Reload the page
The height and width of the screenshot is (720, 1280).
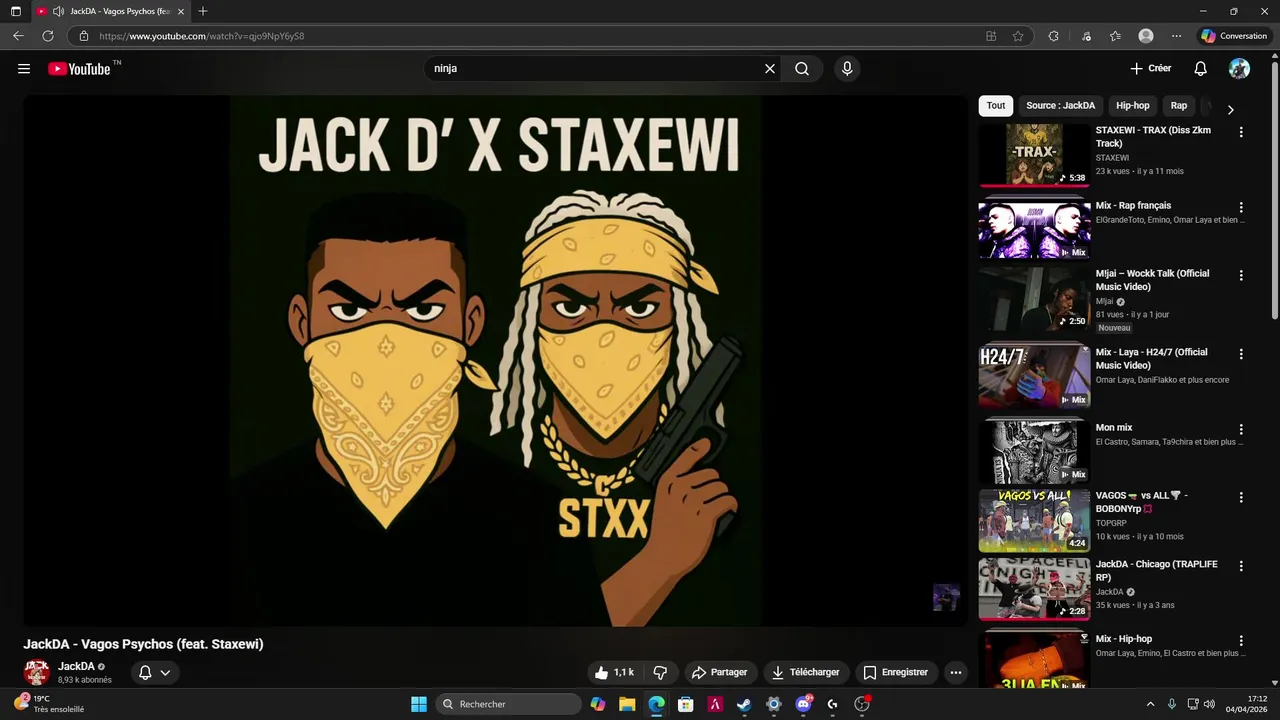click(x=47, y=36)
